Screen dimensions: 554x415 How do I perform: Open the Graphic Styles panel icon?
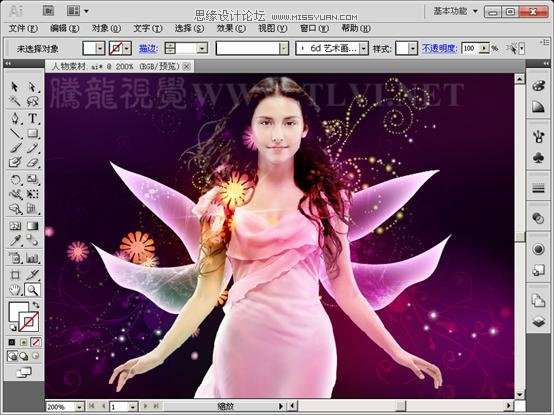tap(538, 271)
